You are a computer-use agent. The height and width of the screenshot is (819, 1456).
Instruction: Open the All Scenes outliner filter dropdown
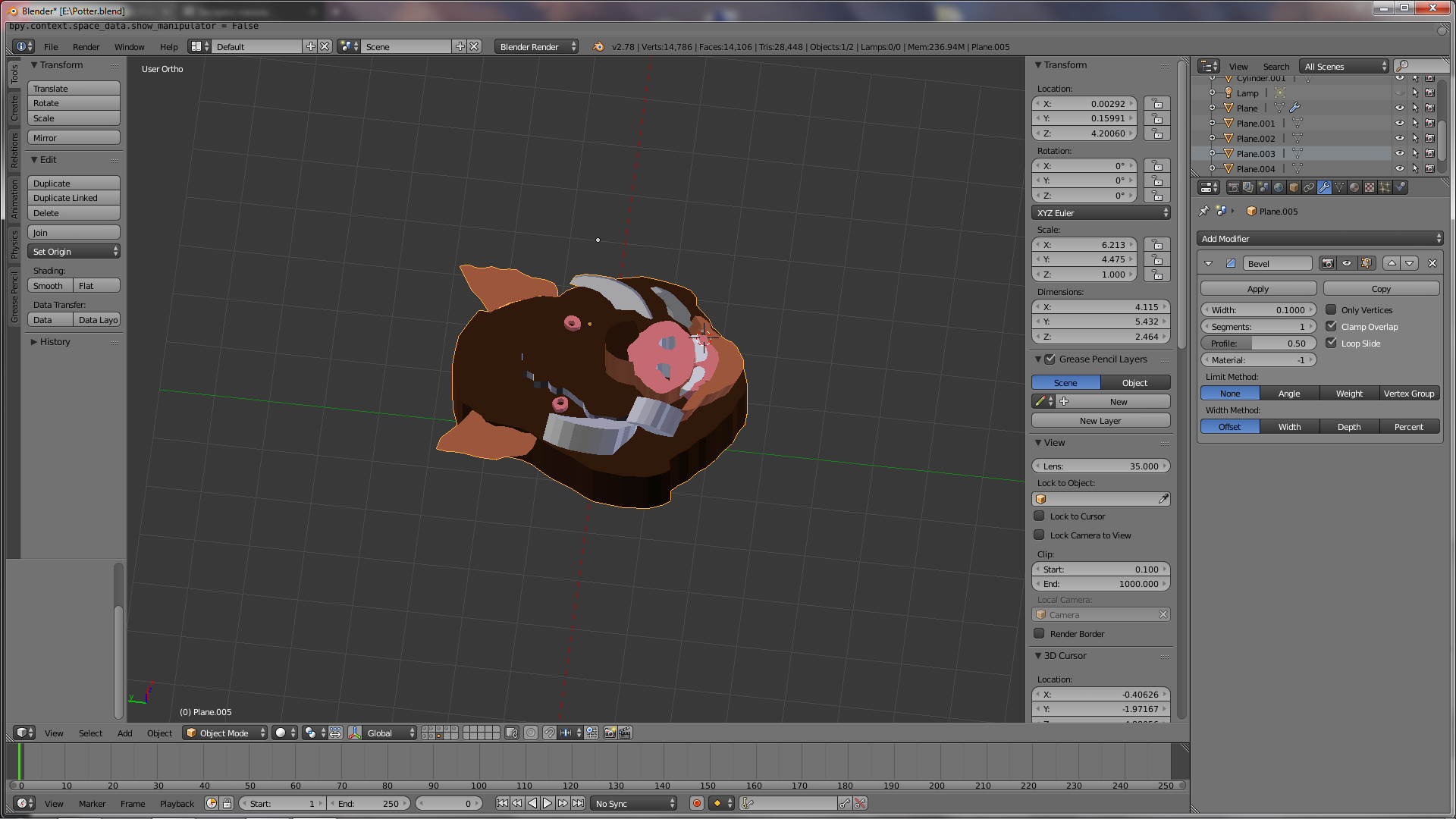pyautogui.click(x=1344, y=66)
